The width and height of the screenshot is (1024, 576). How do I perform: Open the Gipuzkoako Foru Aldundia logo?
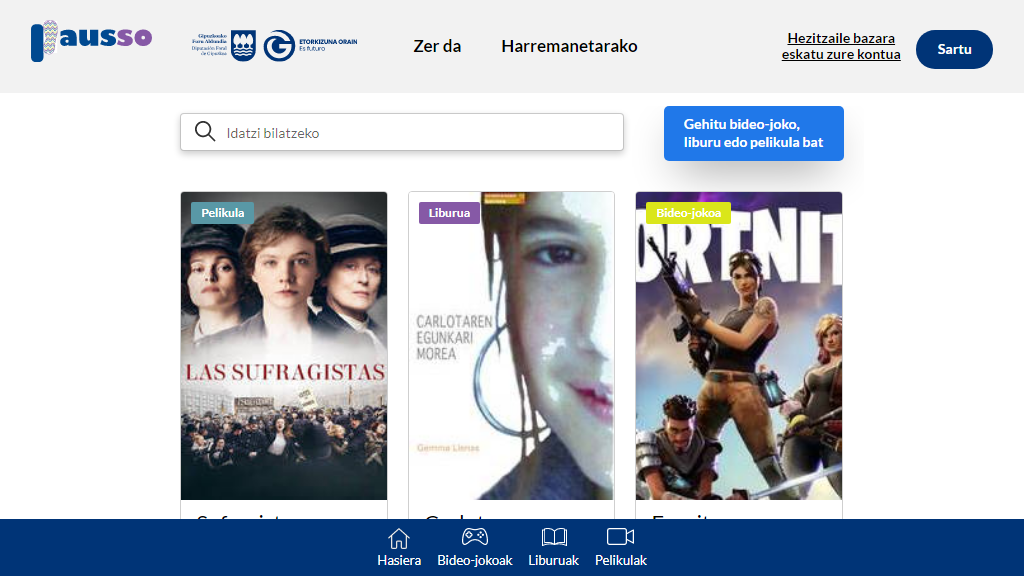point(223,46)
